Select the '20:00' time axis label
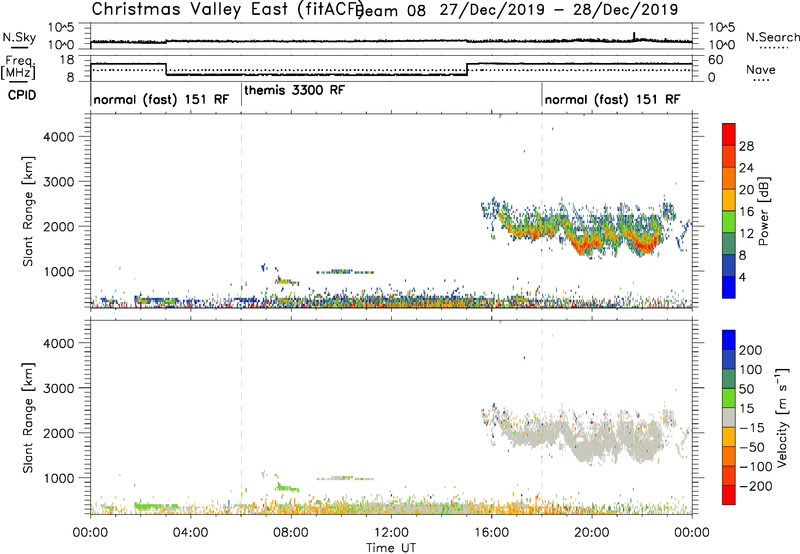This screenshot has width=800, height=554. point(592,533)
